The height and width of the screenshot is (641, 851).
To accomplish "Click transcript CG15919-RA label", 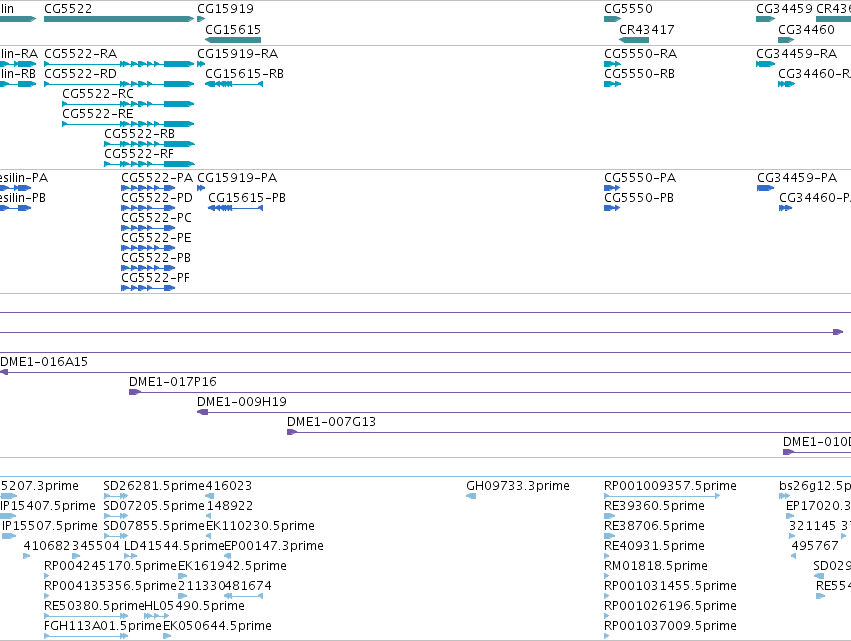I will click(x=237, y=54).
